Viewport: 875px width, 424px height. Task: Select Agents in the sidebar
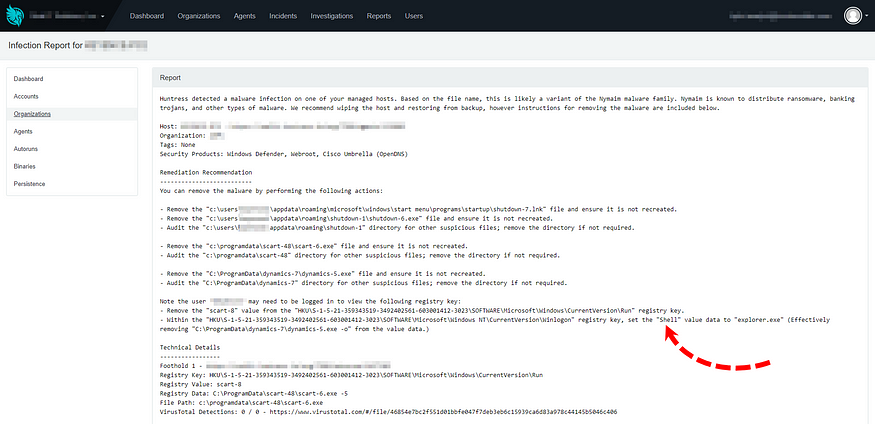(x=72, y=132)
